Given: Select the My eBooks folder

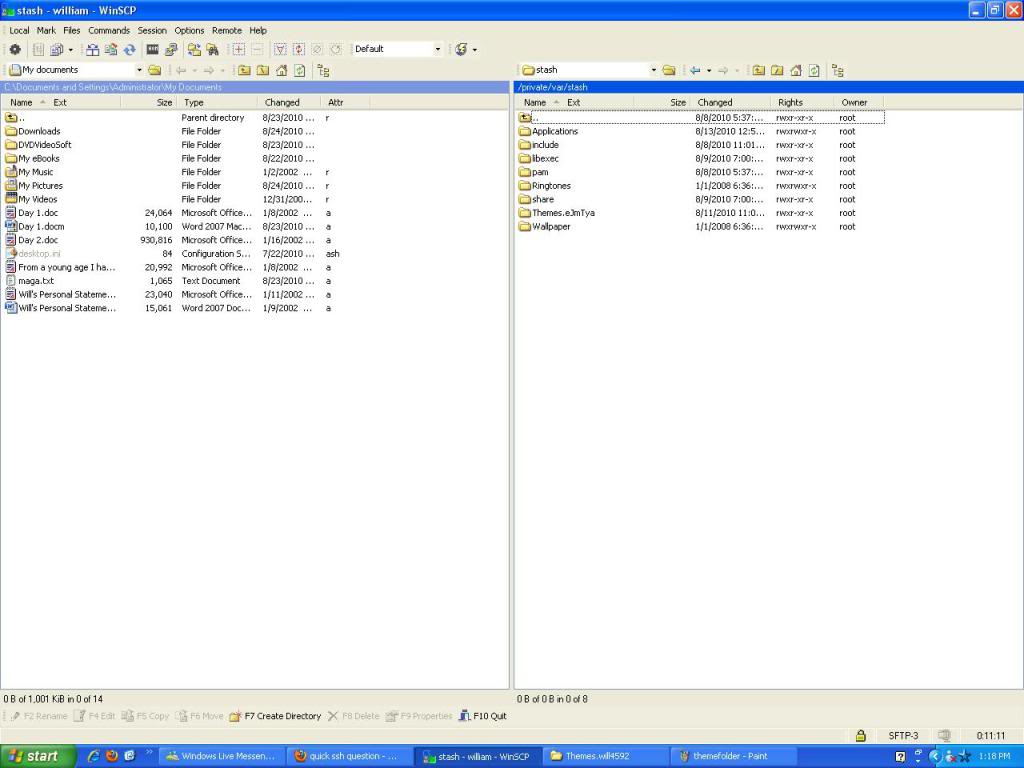Looking at the screenshot, I should 32,159.
